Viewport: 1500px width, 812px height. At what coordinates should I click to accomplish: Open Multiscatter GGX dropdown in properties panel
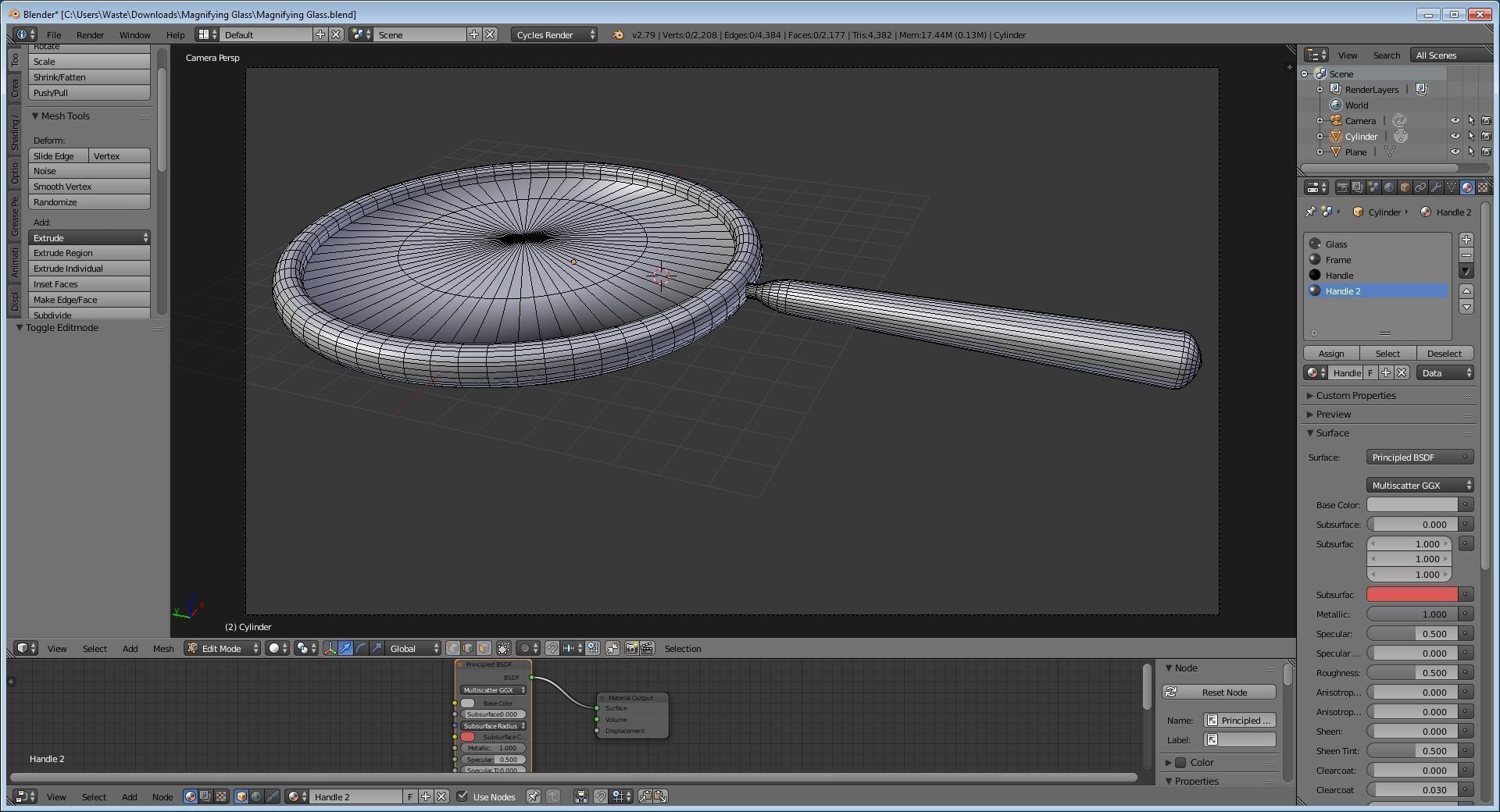click(x=1420, y=486)
